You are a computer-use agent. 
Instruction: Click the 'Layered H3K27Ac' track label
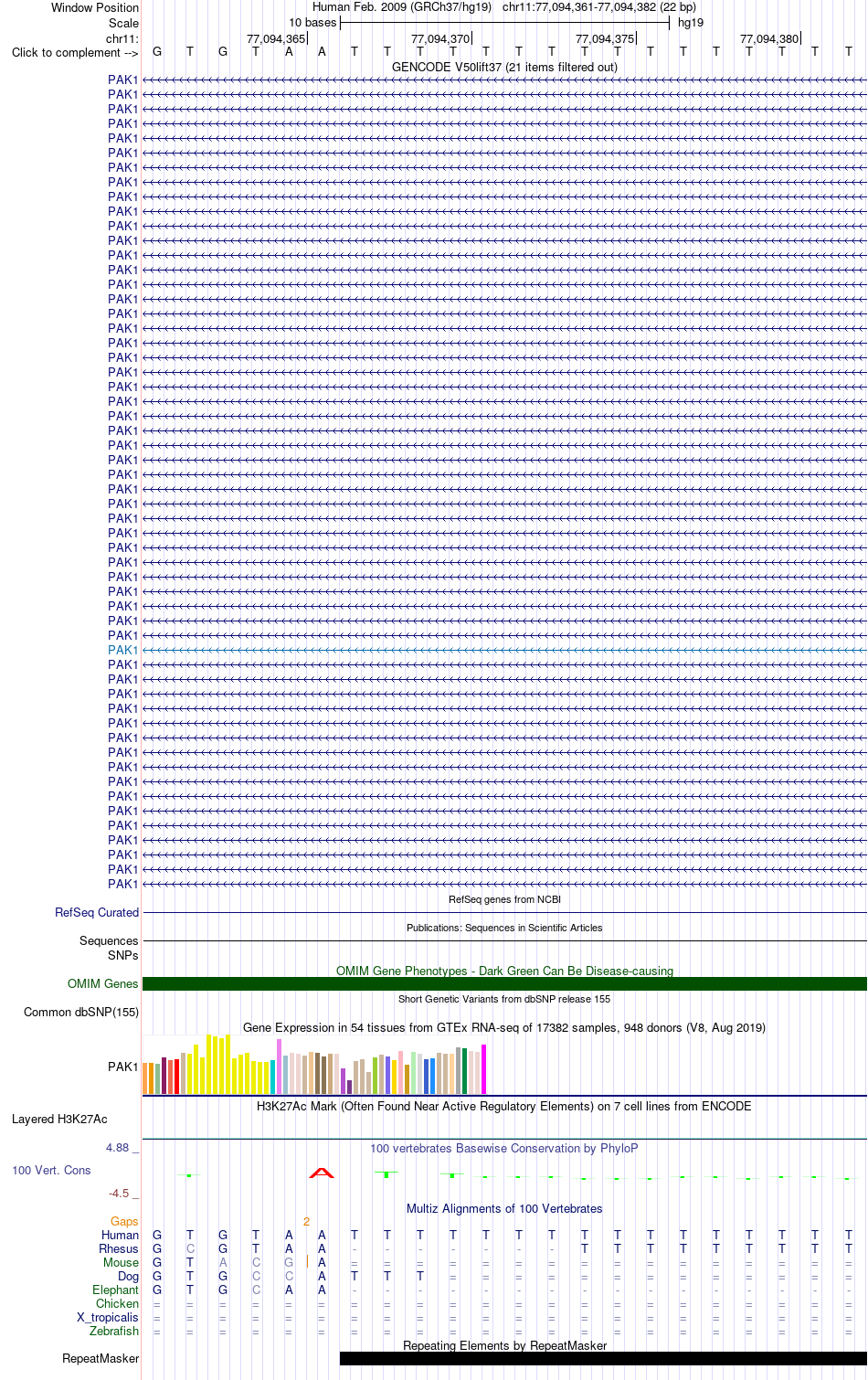click(59, 1119)
